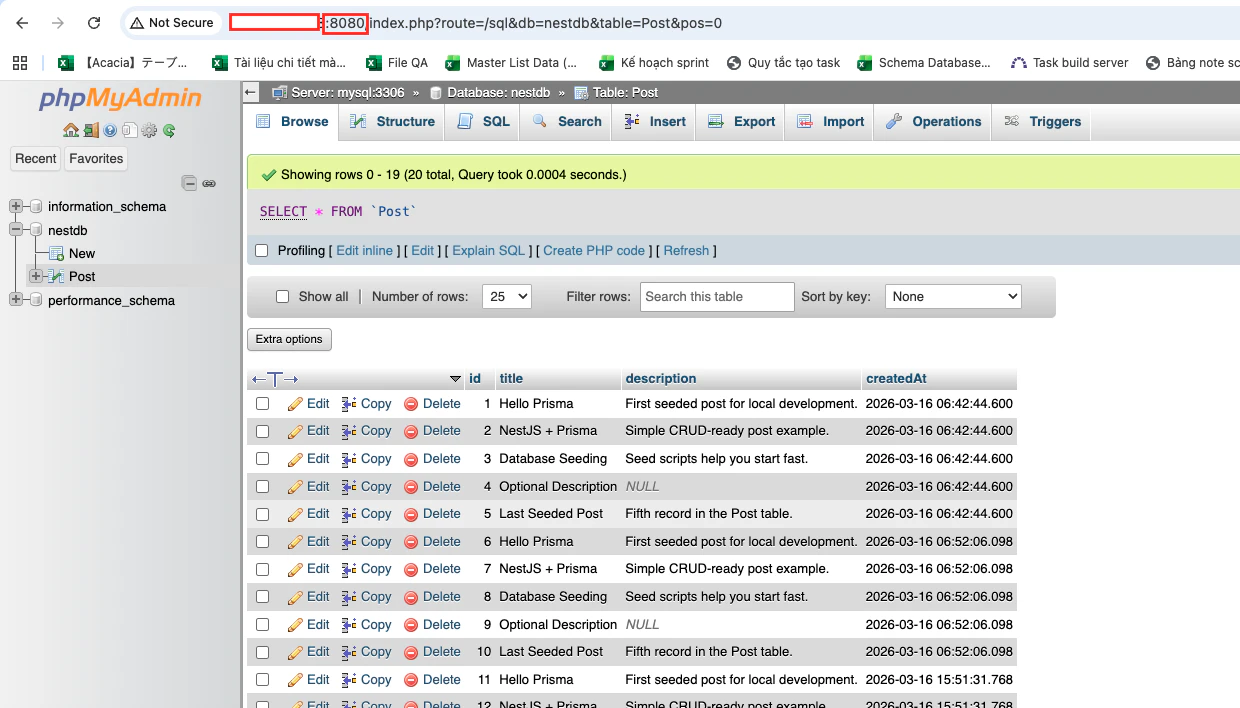
Task: Click pencil Edit icon for row id 1
Action: (x=295, y=404)
